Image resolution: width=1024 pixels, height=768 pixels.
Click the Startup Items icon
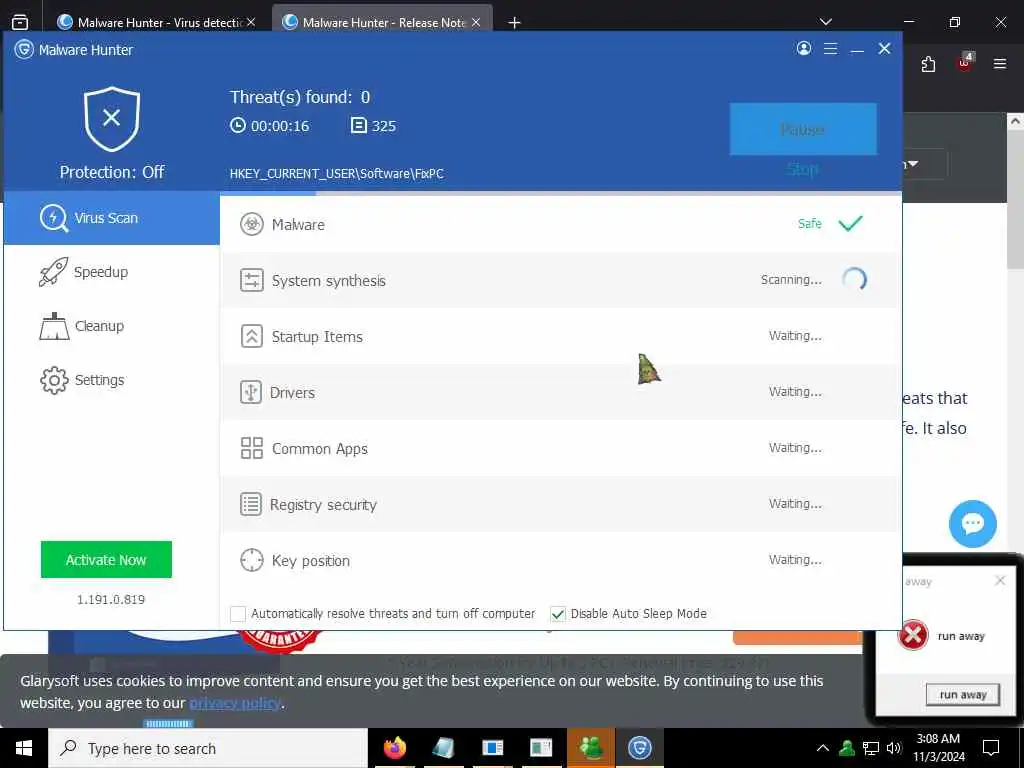[x=251, y=336]
